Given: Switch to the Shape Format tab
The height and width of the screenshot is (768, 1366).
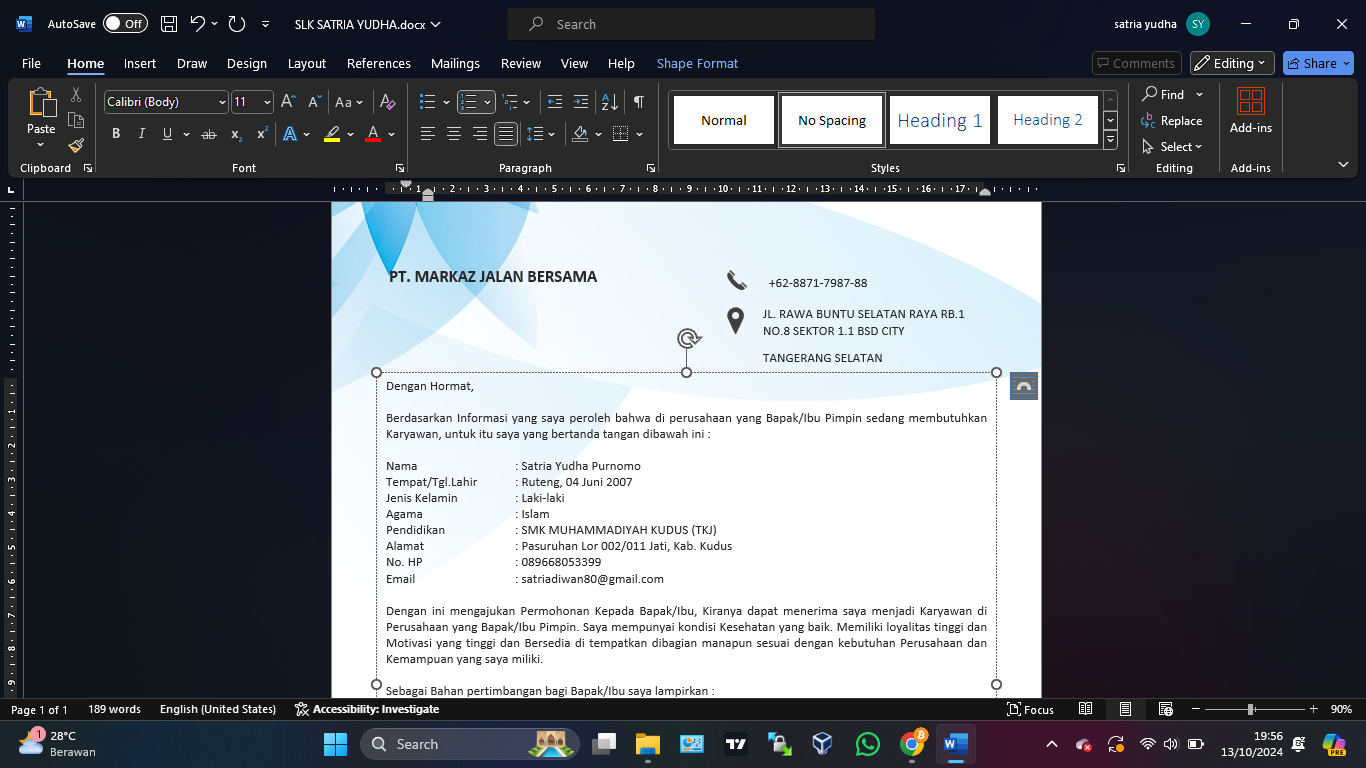Looking at the screenshot, I should click(x=697, y=63).
